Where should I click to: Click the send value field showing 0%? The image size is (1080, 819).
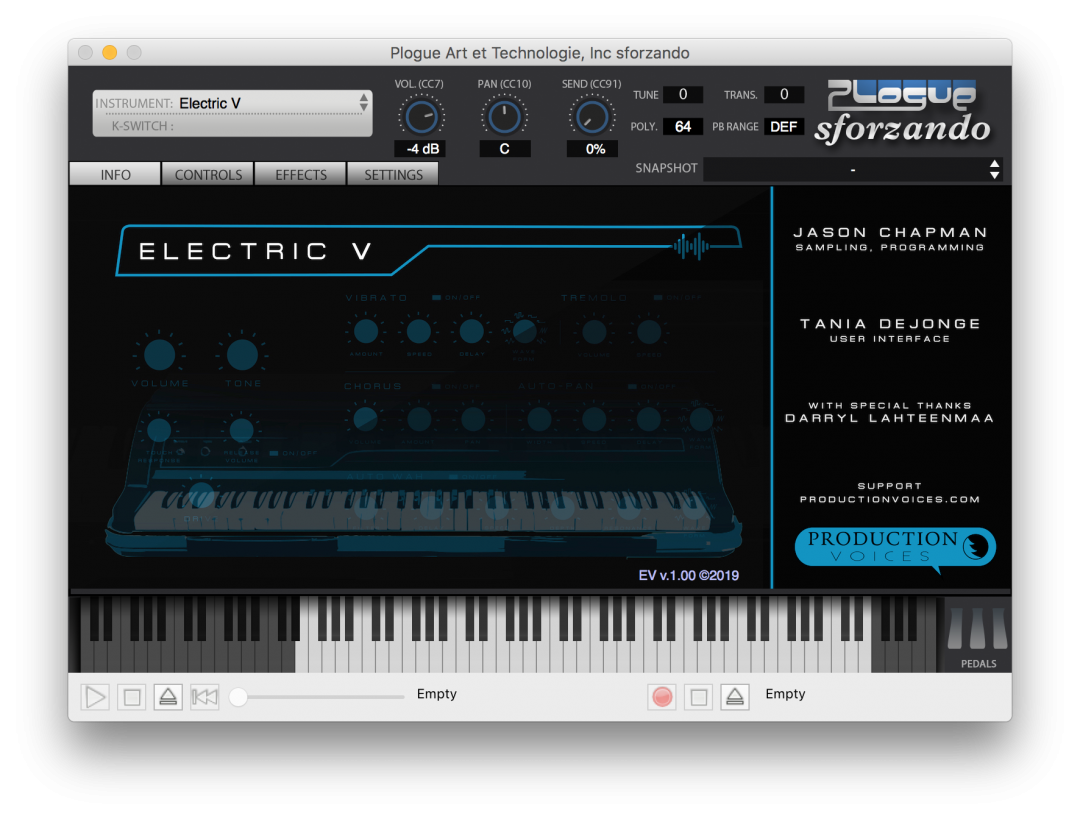pos(592,149)
